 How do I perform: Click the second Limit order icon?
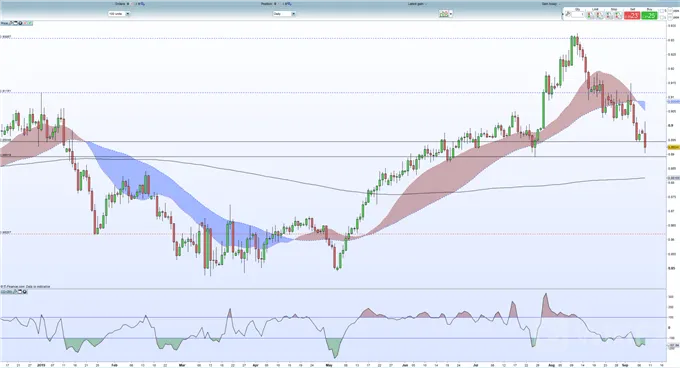coord(599,15)
